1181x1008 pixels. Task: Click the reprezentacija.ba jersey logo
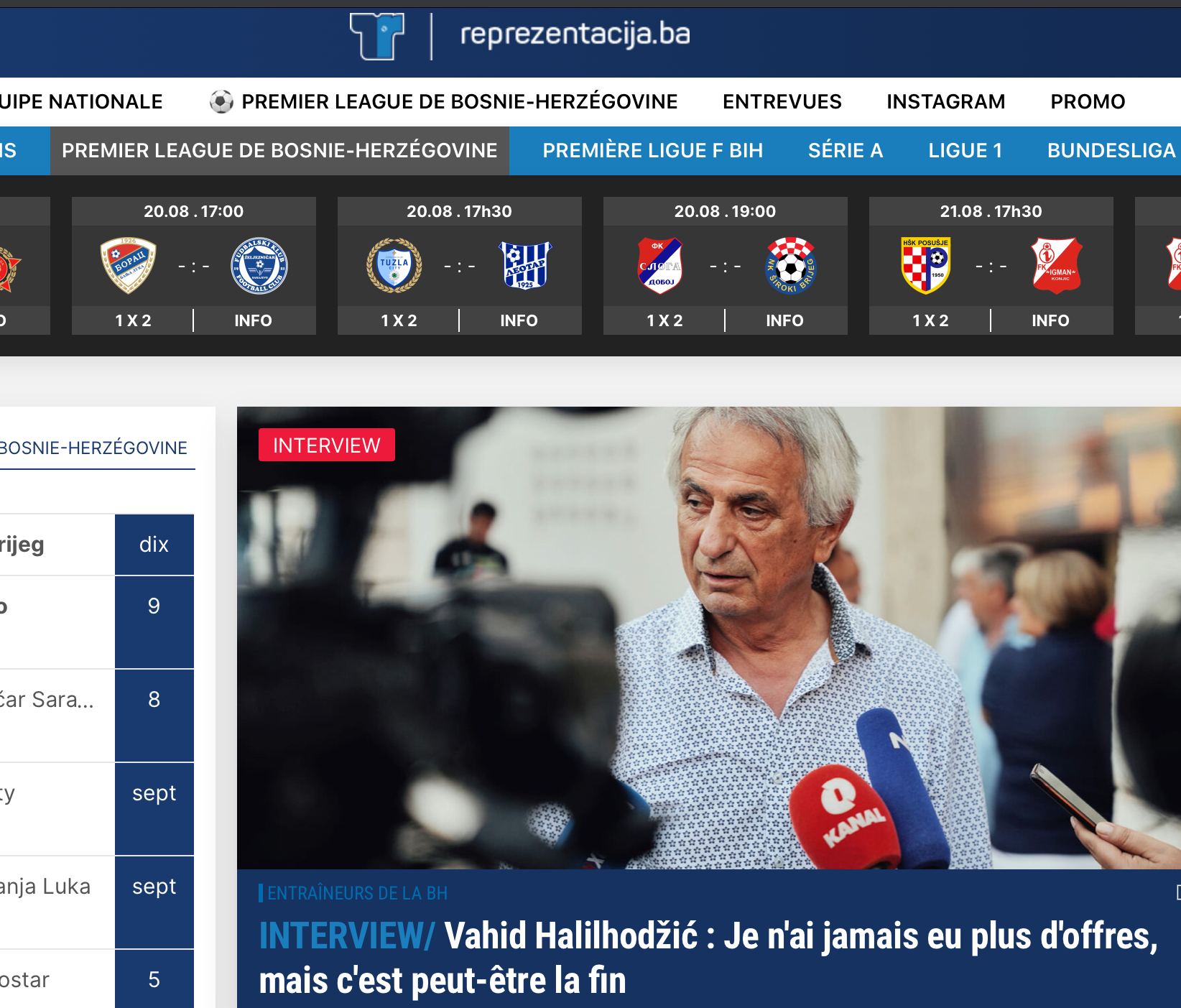point(377,35)
